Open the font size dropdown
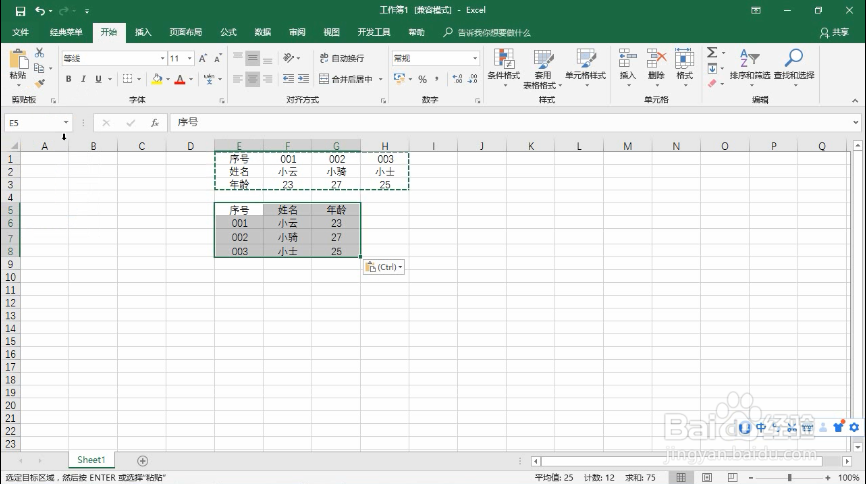 [189, 58]
